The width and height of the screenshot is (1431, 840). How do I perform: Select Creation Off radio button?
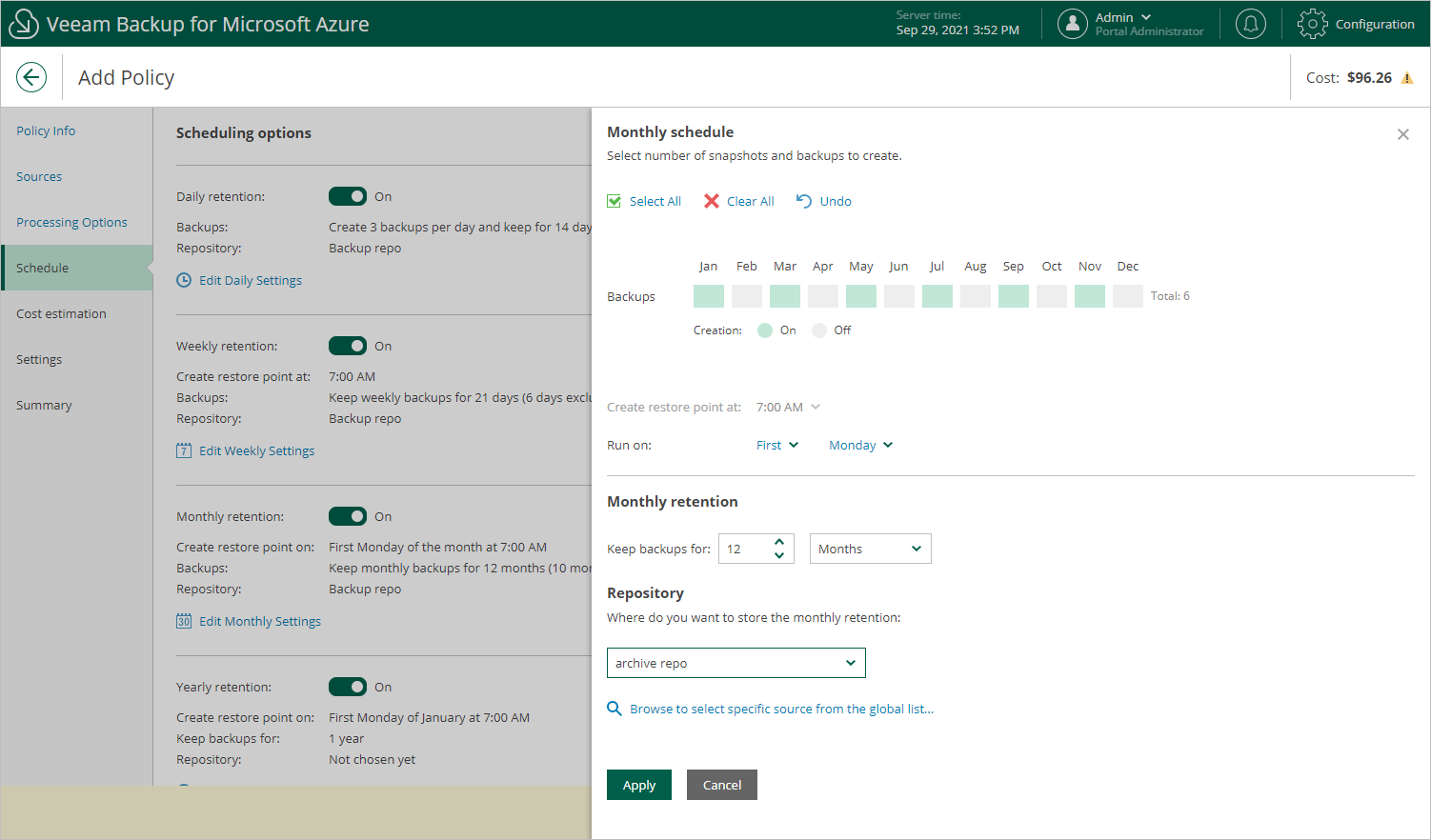tap(819, 330)
